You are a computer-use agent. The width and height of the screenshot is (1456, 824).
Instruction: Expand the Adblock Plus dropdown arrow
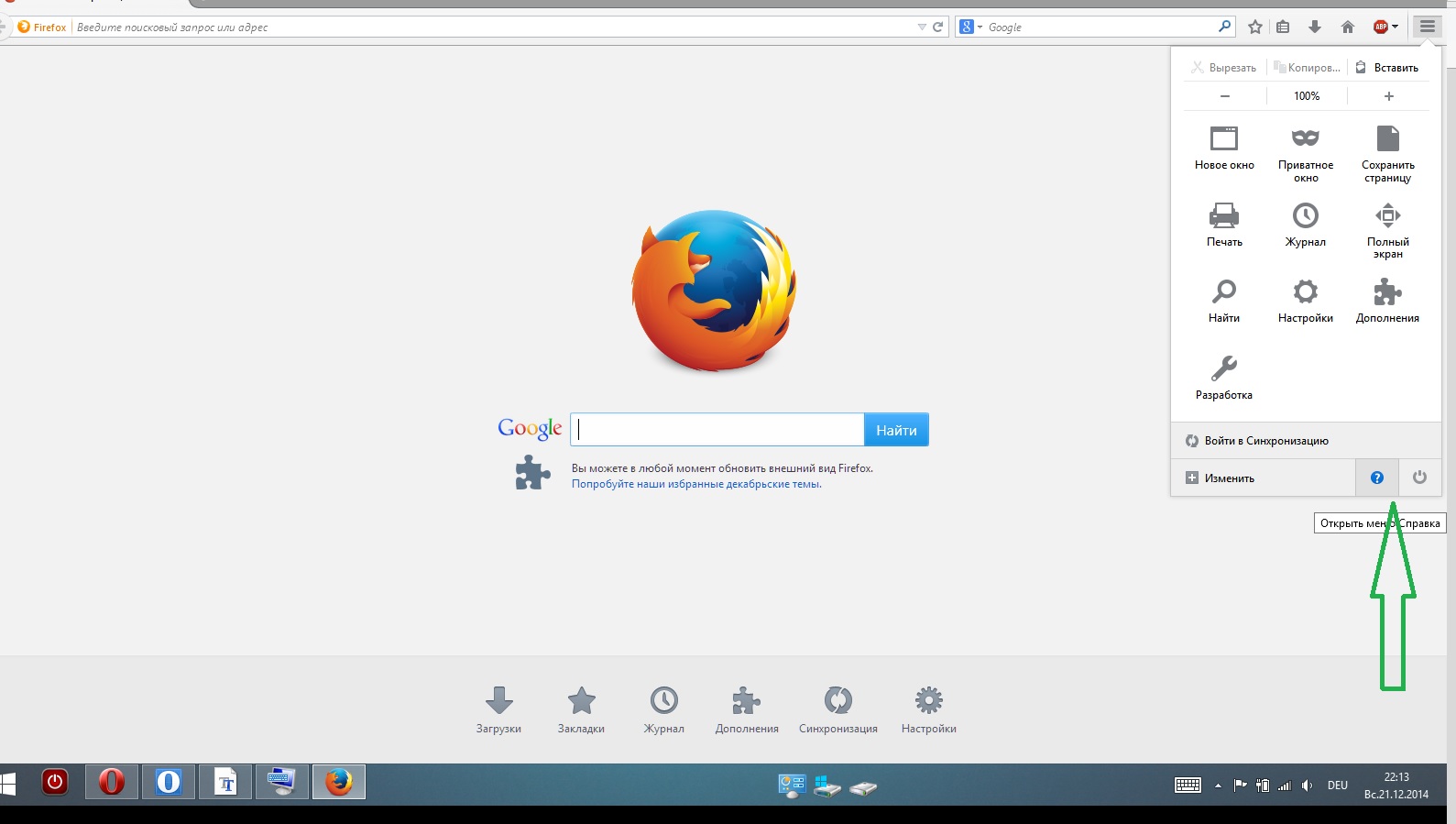pyautogui.click(x=1395, y=27)
